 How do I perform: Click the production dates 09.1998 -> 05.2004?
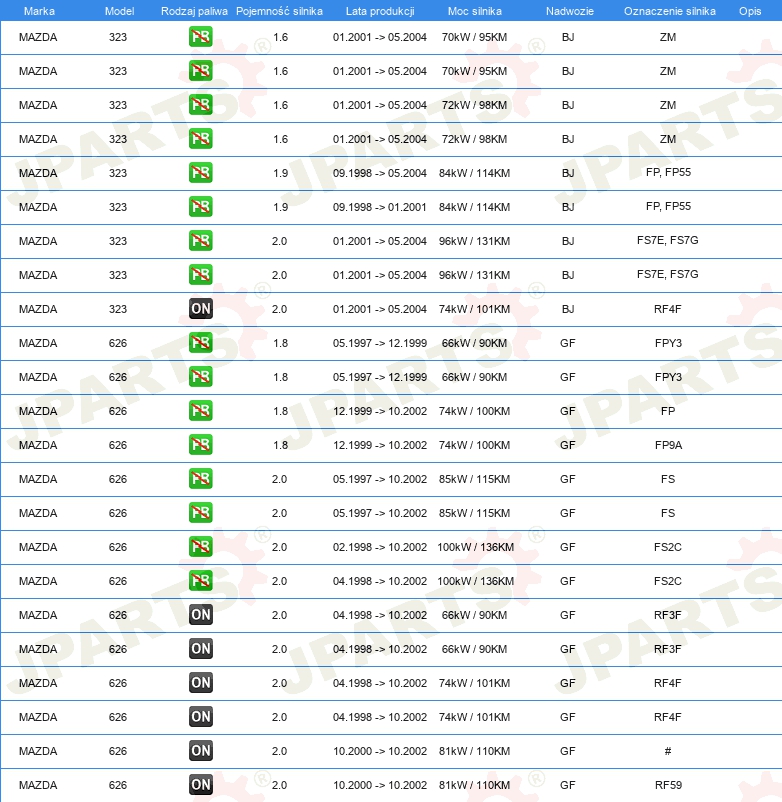pyautogui.click(x=379, y=173)
